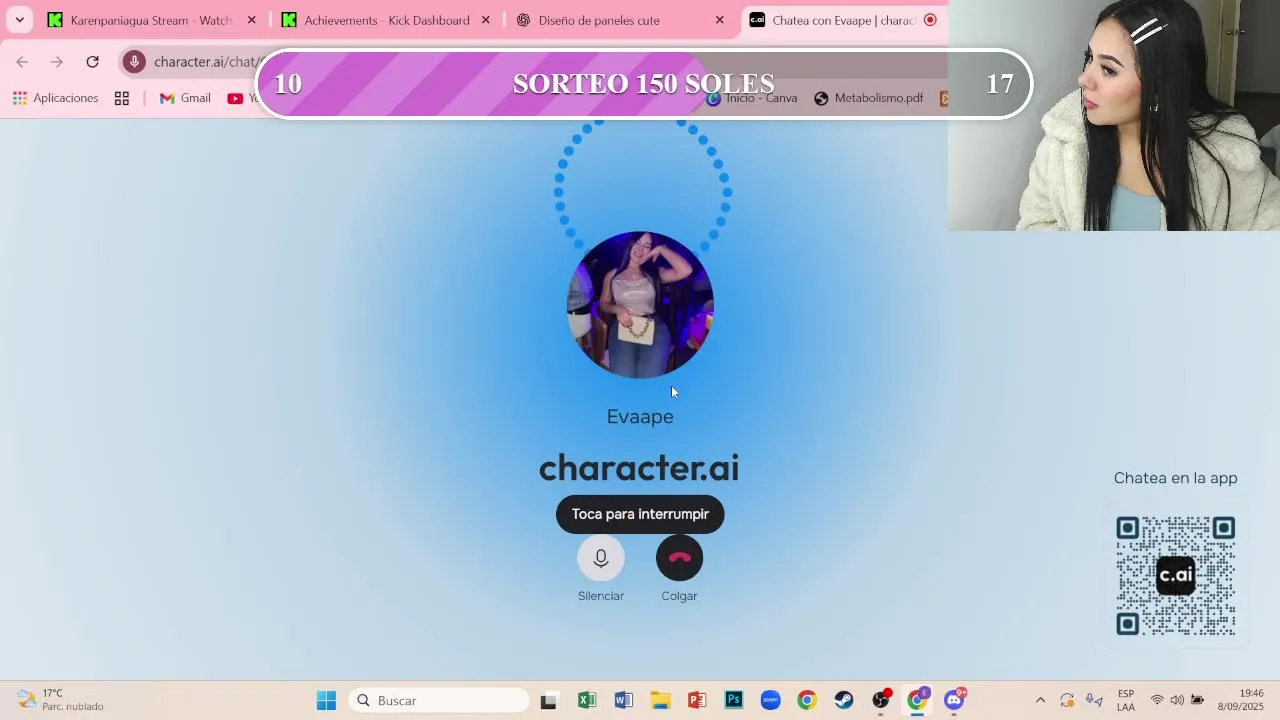Viewport: 1280px width, 720px height.
Task: Open the weather widget showing 17°C
Action: tap(62, 700)
